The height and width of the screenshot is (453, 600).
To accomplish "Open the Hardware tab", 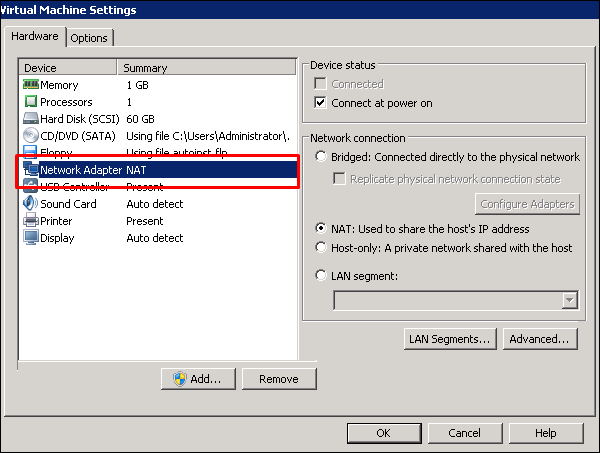I will coord(34,37).
